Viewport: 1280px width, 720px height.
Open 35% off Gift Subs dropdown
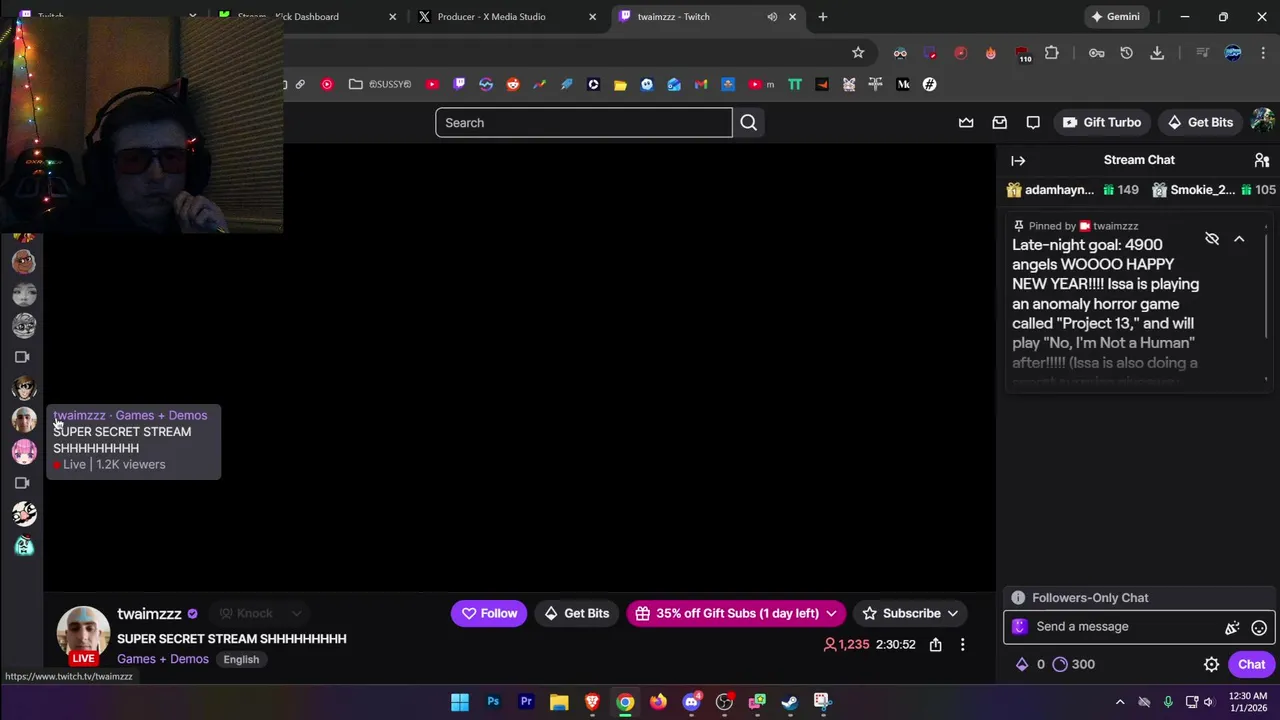(x=736, y=614)
